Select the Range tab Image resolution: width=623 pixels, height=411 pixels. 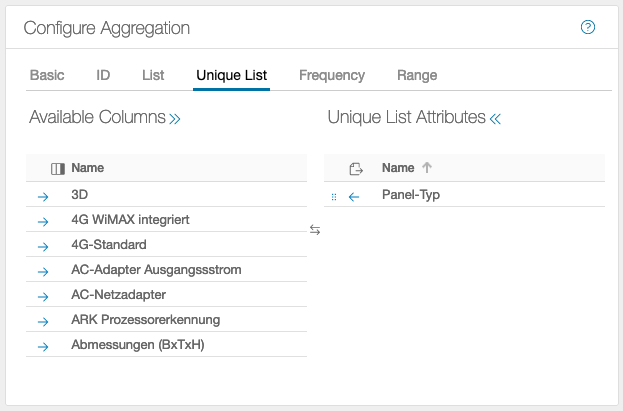pyautogui.click(x=417, y=75)
